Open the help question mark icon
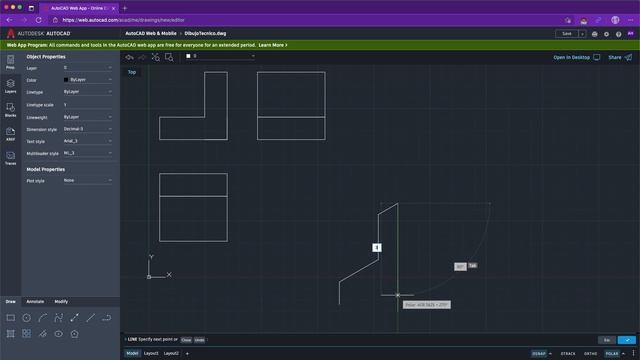 [x=619, y=34]
